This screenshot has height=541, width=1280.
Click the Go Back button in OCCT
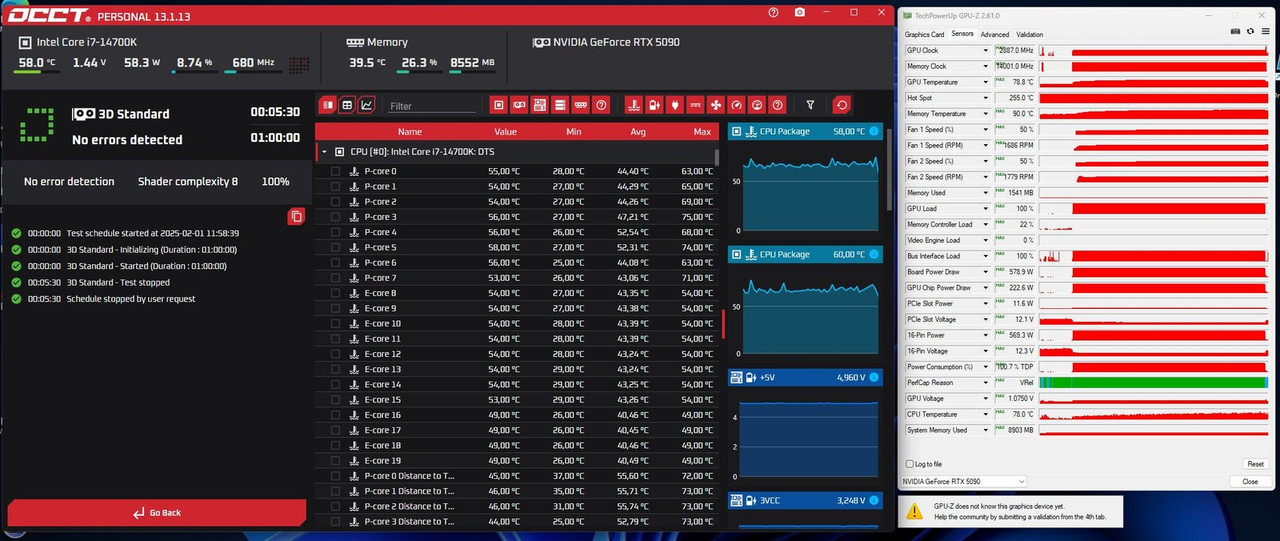coord(157,512)
